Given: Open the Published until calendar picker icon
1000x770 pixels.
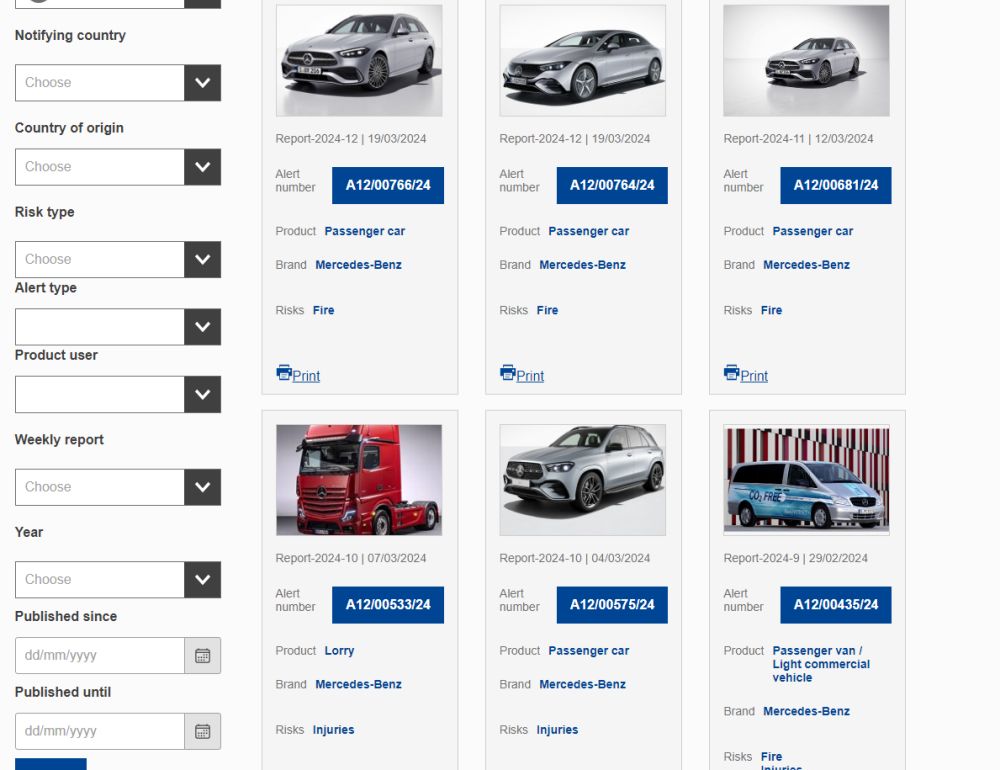Looking at the screenshot, I should tap(202, 732).
